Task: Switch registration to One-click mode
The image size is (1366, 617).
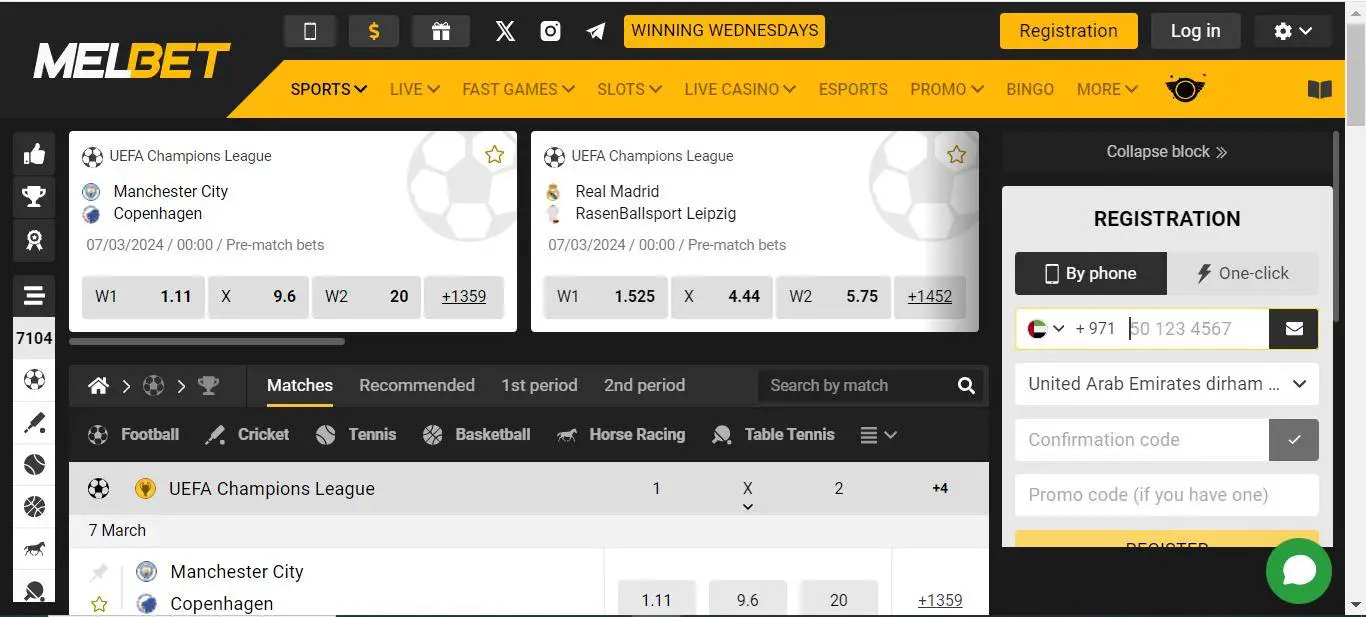Action: [1243, 273]
